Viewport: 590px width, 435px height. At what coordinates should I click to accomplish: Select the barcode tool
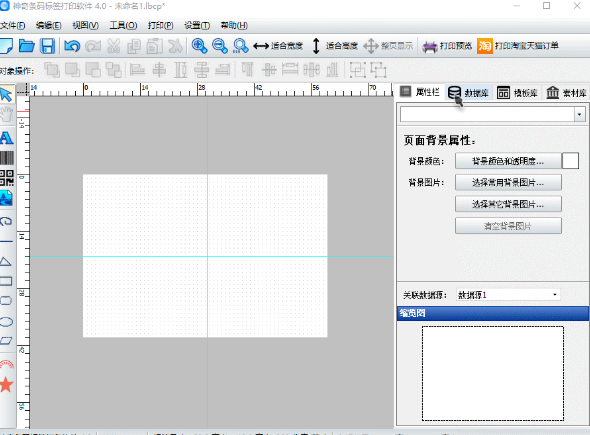click(7, 158)
